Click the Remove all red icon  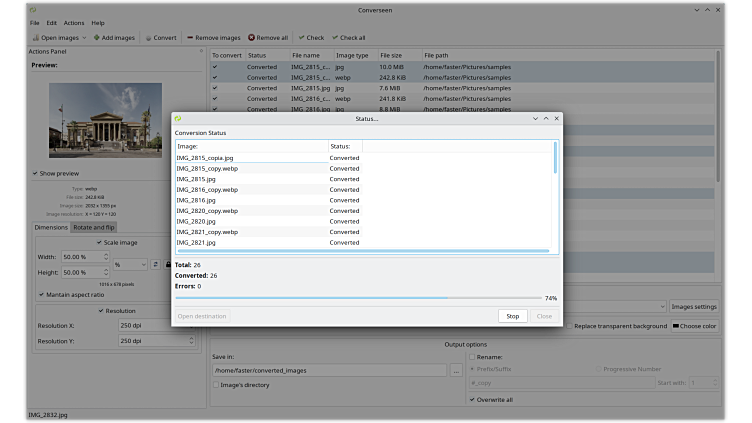(251, 38)
